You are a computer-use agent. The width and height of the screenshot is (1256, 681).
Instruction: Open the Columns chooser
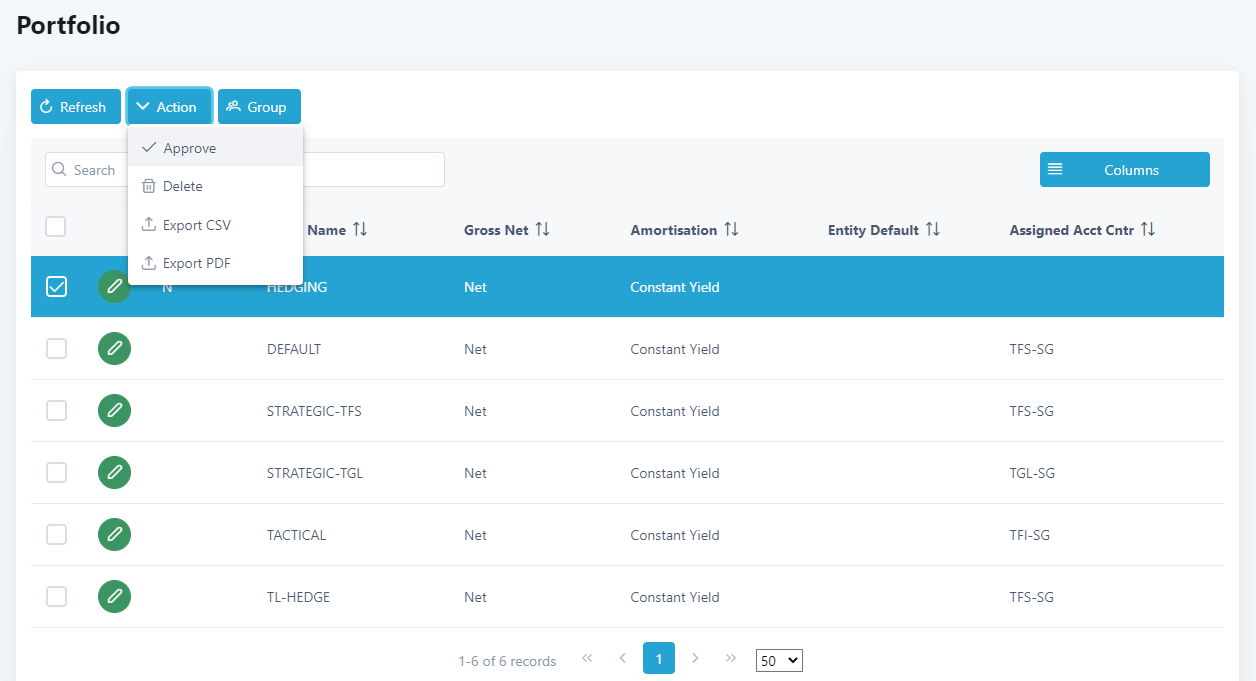[1124, 170]
